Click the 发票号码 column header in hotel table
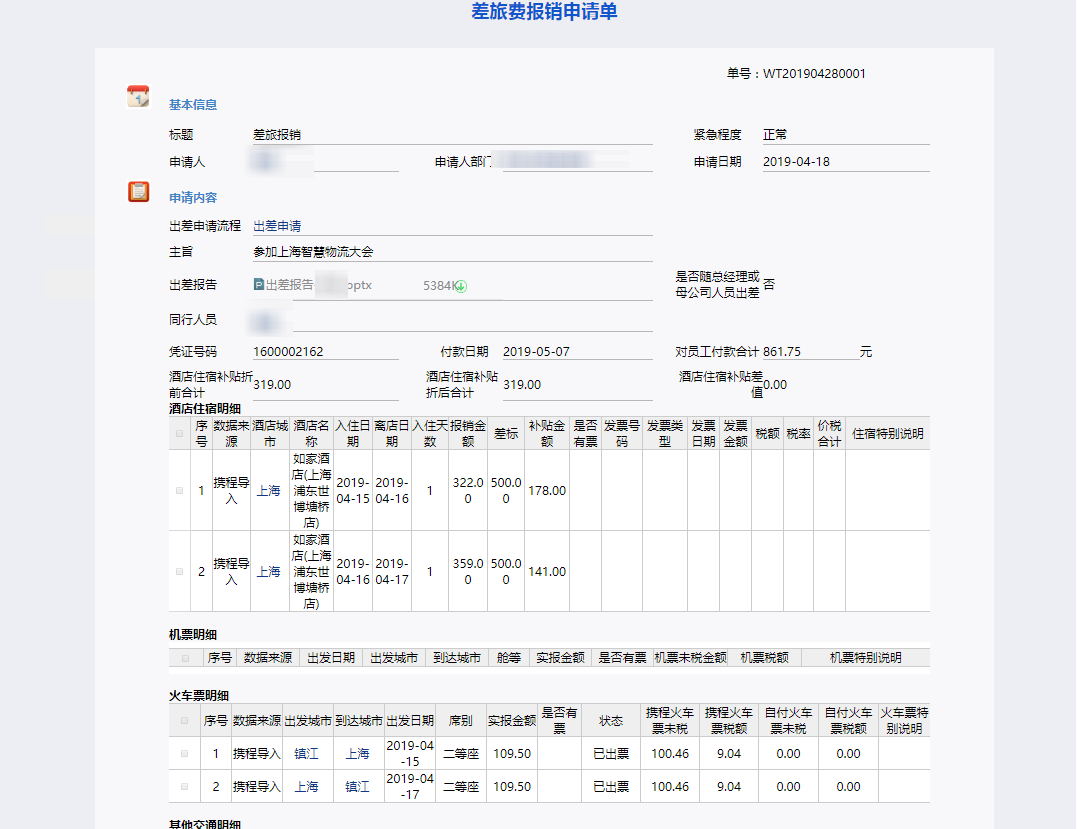The image size is (1078, 829). click(622, 434)
